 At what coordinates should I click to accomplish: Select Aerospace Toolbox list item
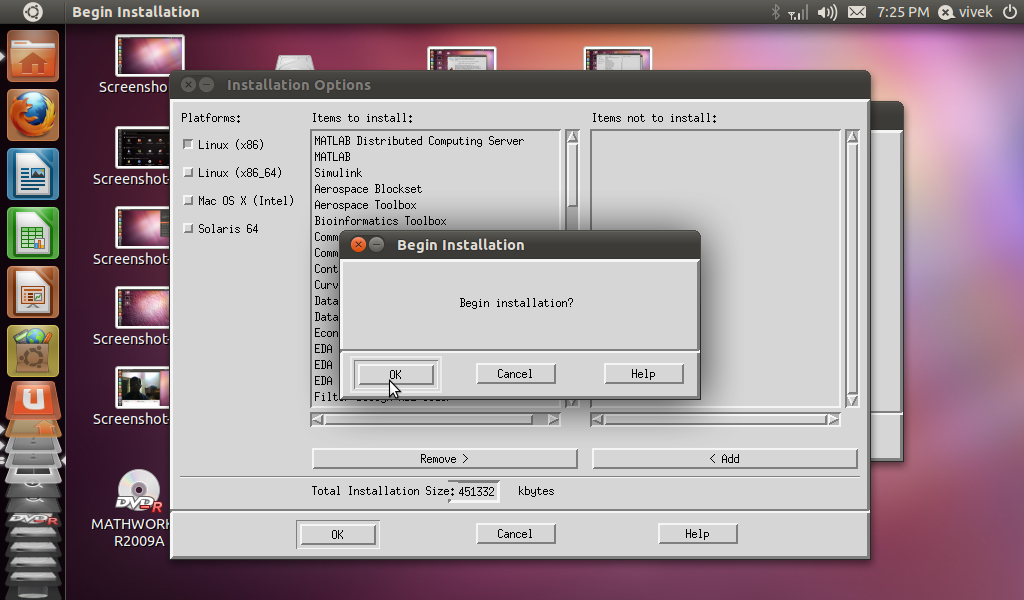point(365,205)
